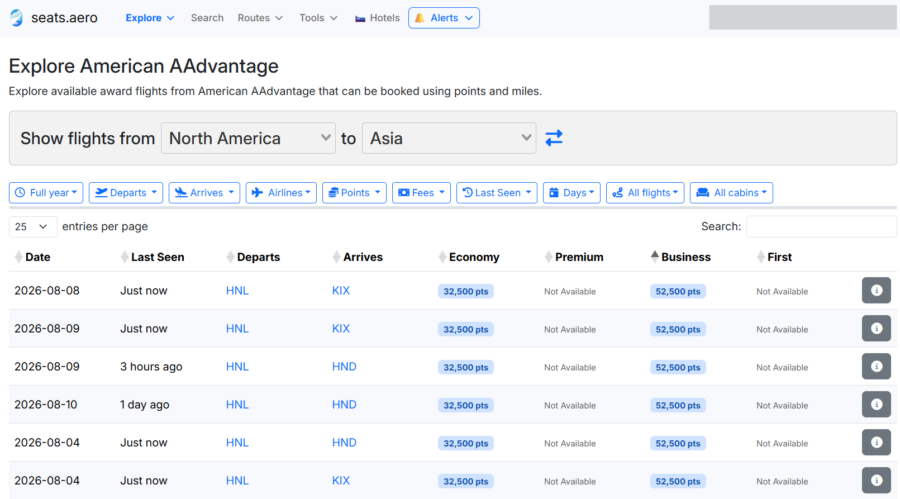This screenshot has width=900, height=499.
Task: Click the "1 day ago" last seen cell
Action: pos(145,404)
